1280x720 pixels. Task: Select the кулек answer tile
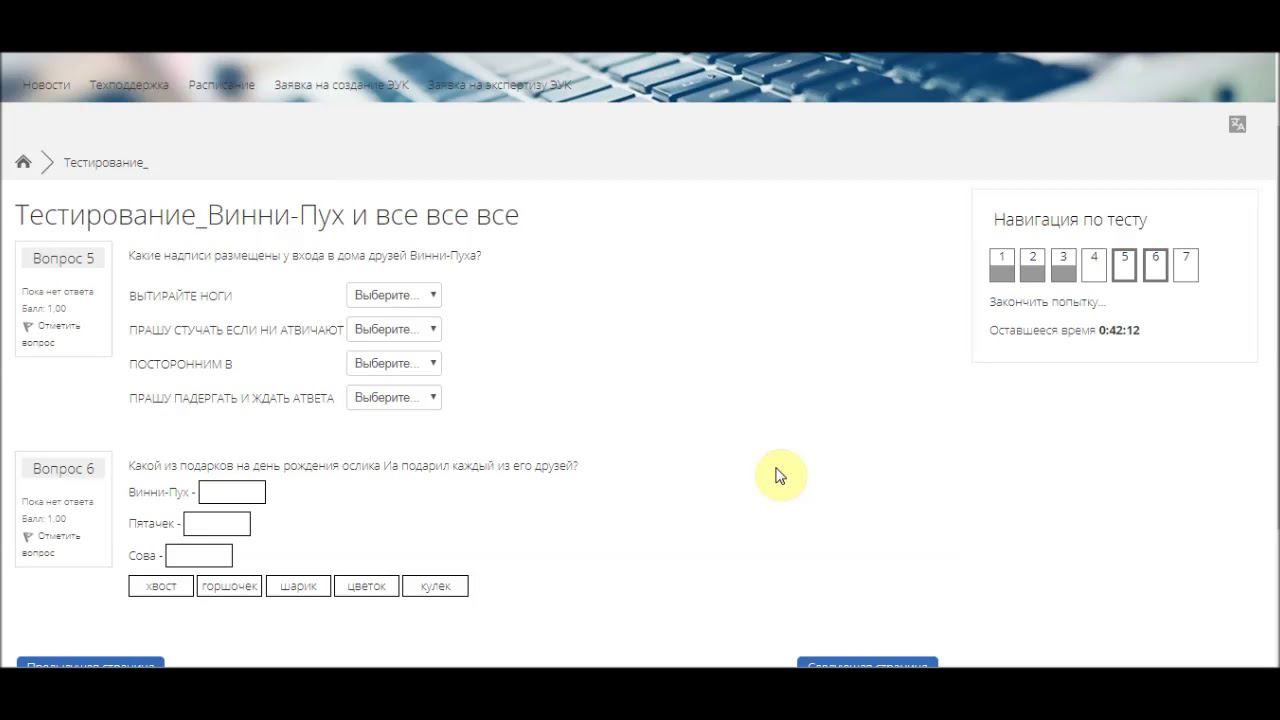(435, 586)
